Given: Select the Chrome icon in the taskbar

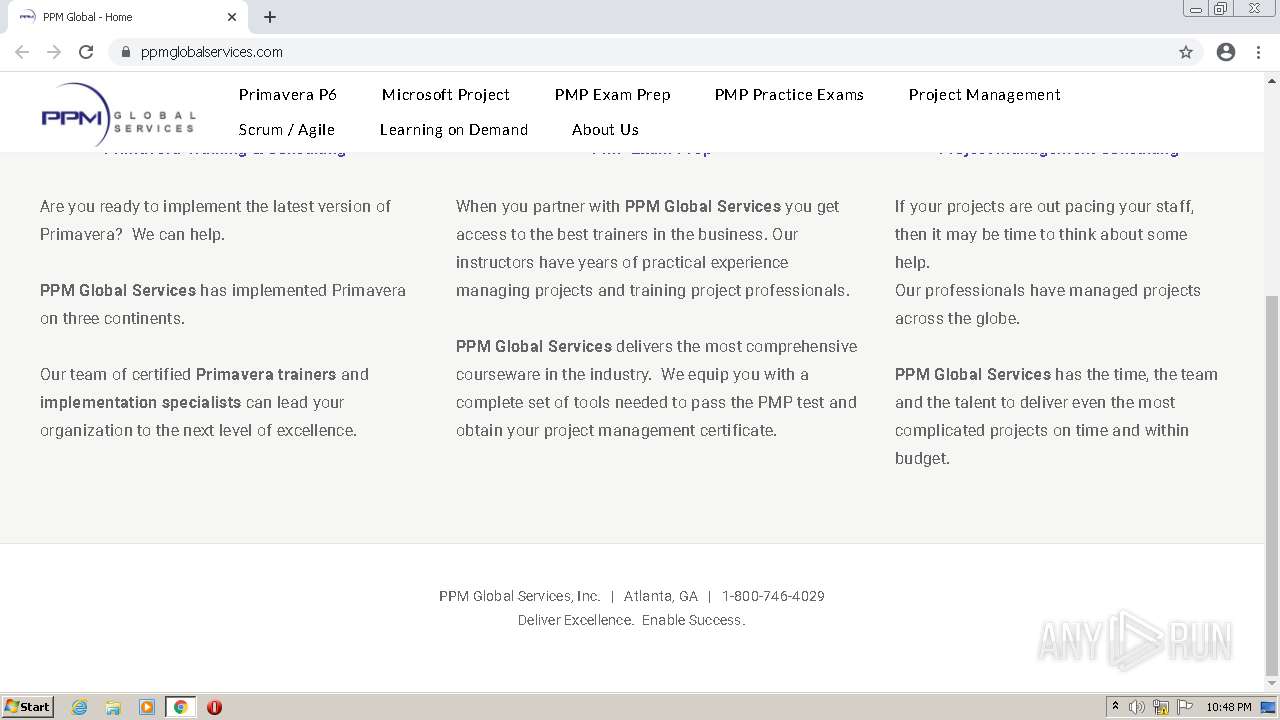Looking at the screenshot, I should (181, 707).
